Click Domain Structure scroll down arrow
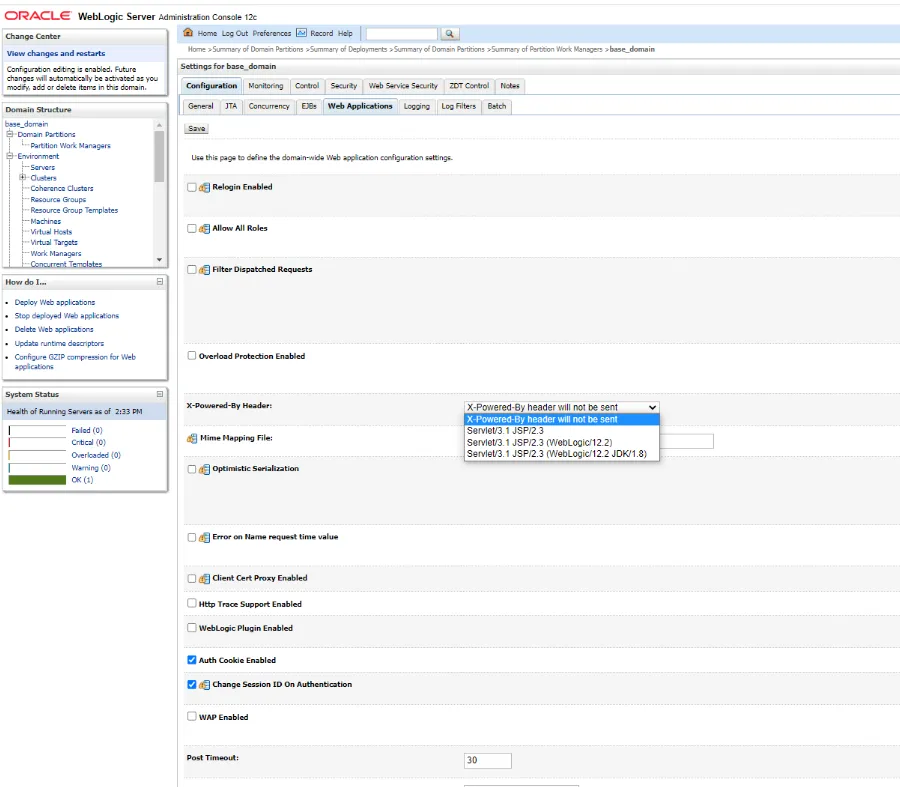 tap(159, 259)
